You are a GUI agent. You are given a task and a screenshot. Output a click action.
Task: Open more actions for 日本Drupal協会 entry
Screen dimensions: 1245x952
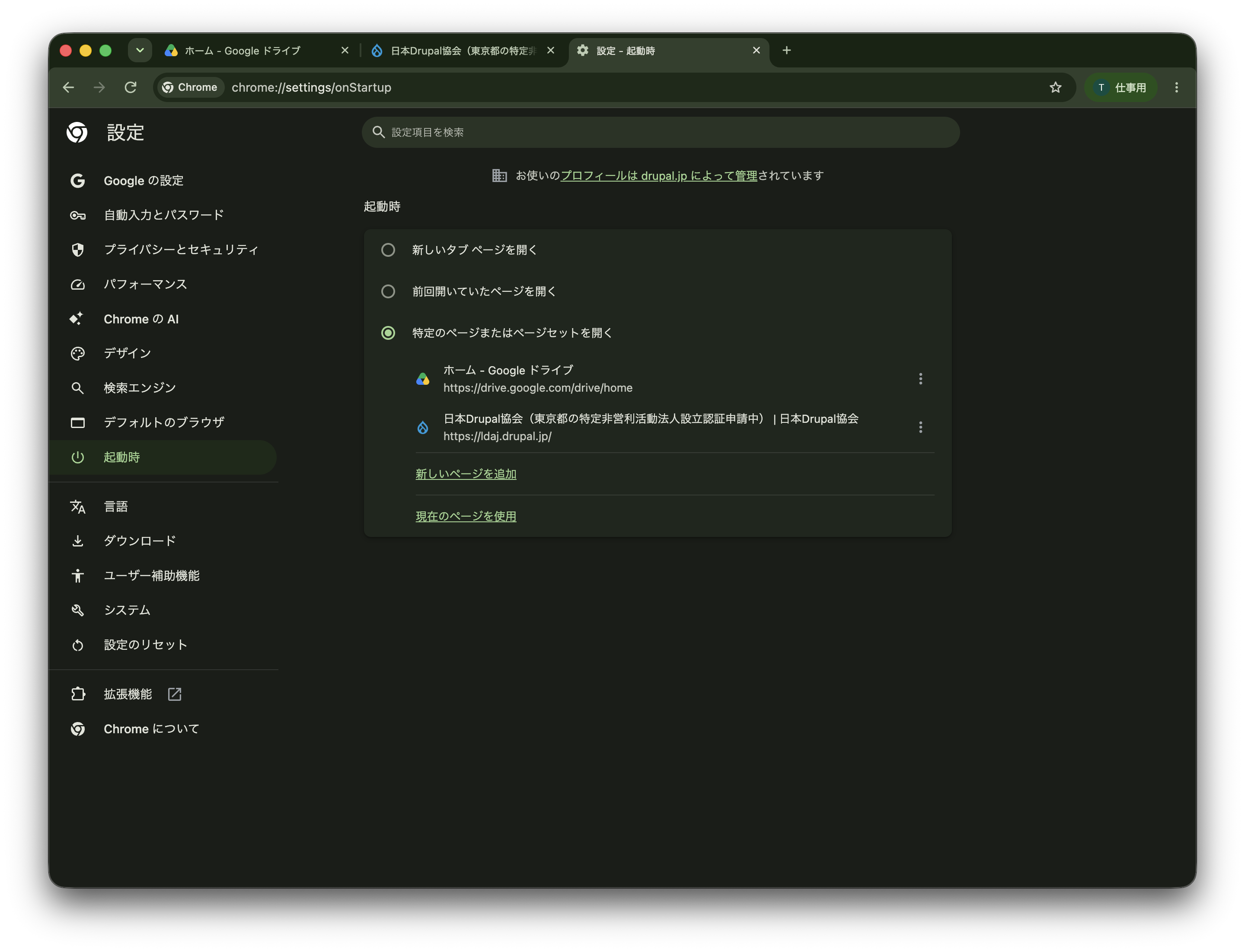920,427
